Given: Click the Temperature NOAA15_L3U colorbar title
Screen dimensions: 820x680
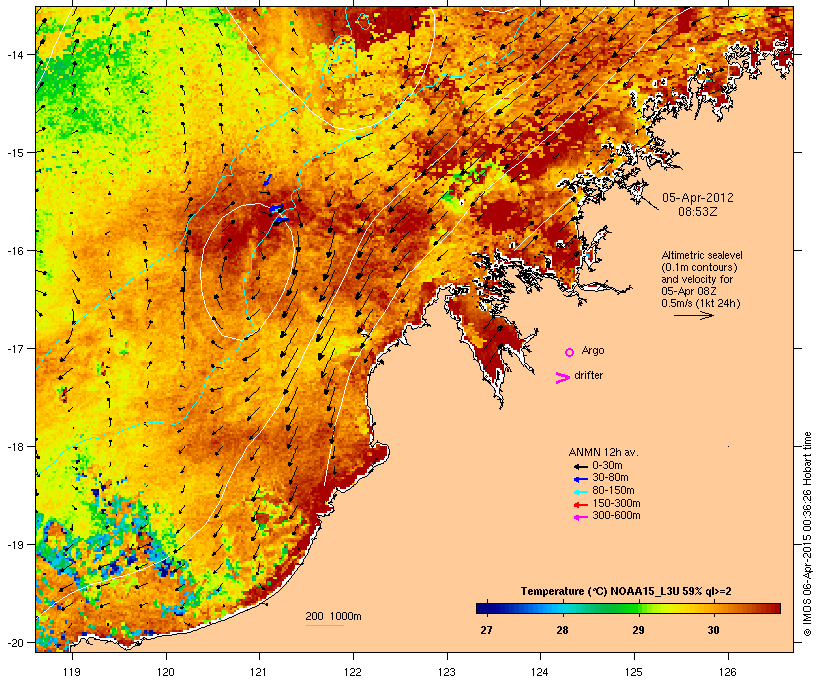Looking at the screenshot, I should [x=626, y=591].
